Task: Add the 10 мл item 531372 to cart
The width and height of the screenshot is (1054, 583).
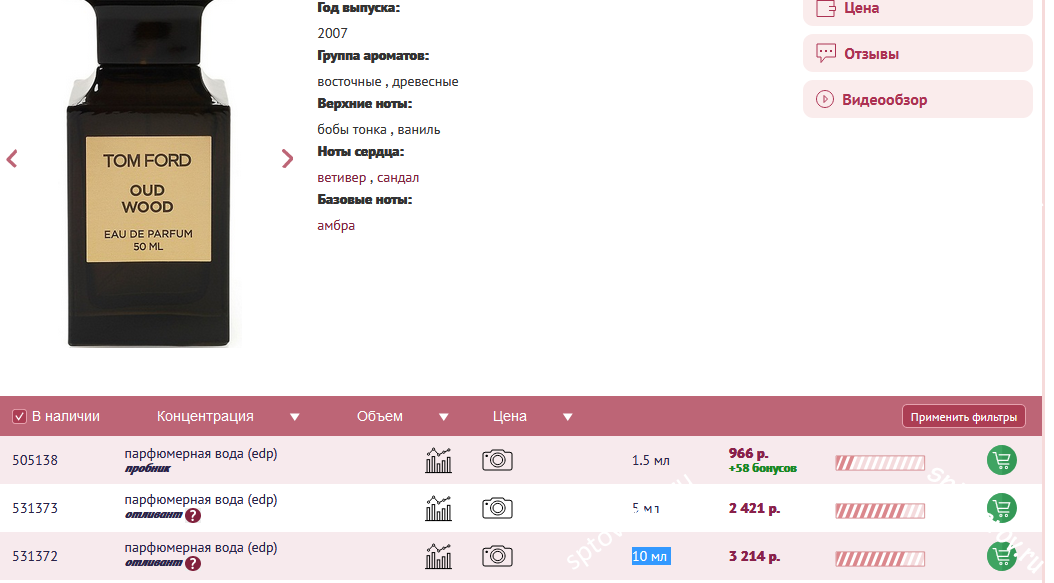Action: [x=1002, y=557]
